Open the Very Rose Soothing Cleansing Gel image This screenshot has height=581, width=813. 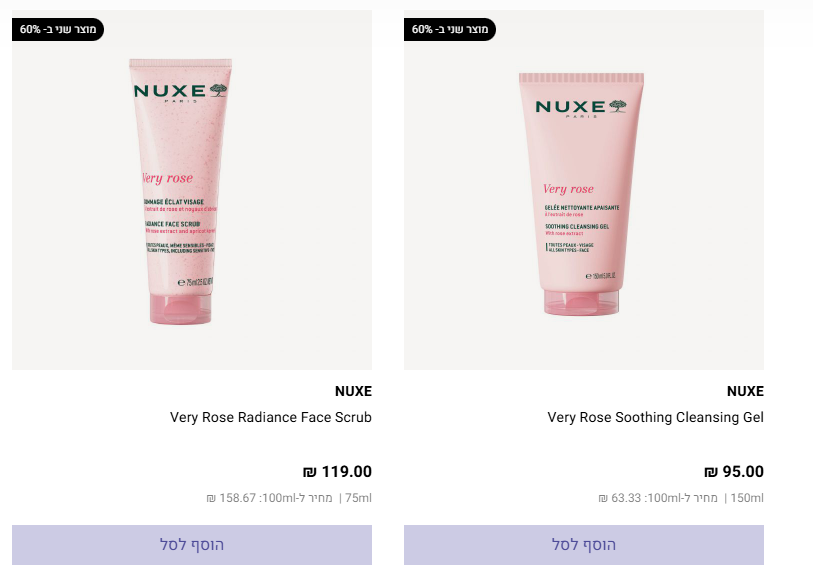584,190
